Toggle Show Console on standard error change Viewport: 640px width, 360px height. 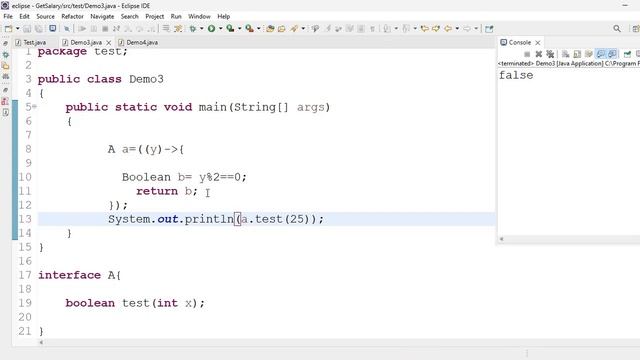612,54
